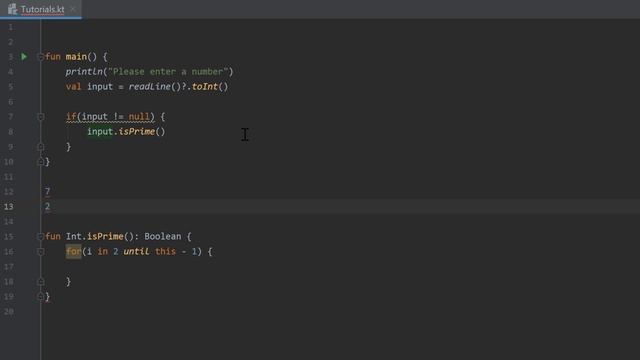Click isPrime in the function declaration
This screenshot has width=640, height=360.
click(105, 236)
